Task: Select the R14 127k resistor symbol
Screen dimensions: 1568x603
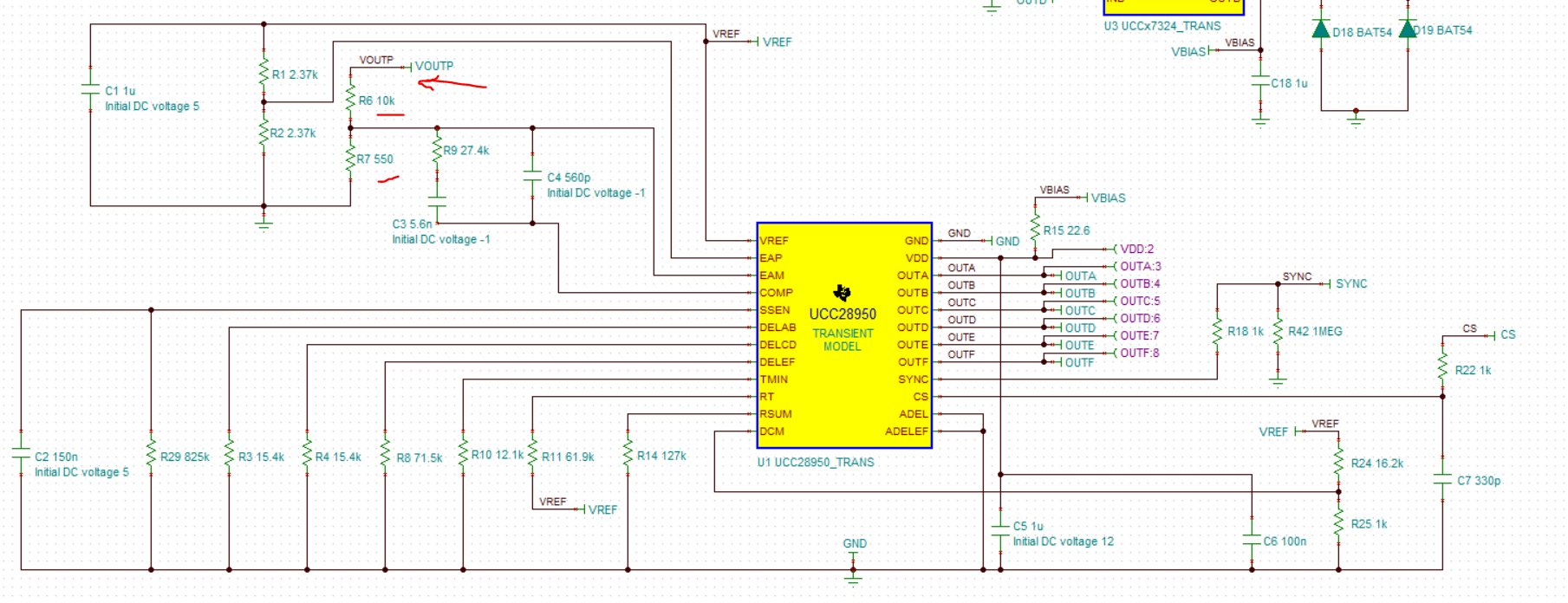Action: tap(628, 454)
